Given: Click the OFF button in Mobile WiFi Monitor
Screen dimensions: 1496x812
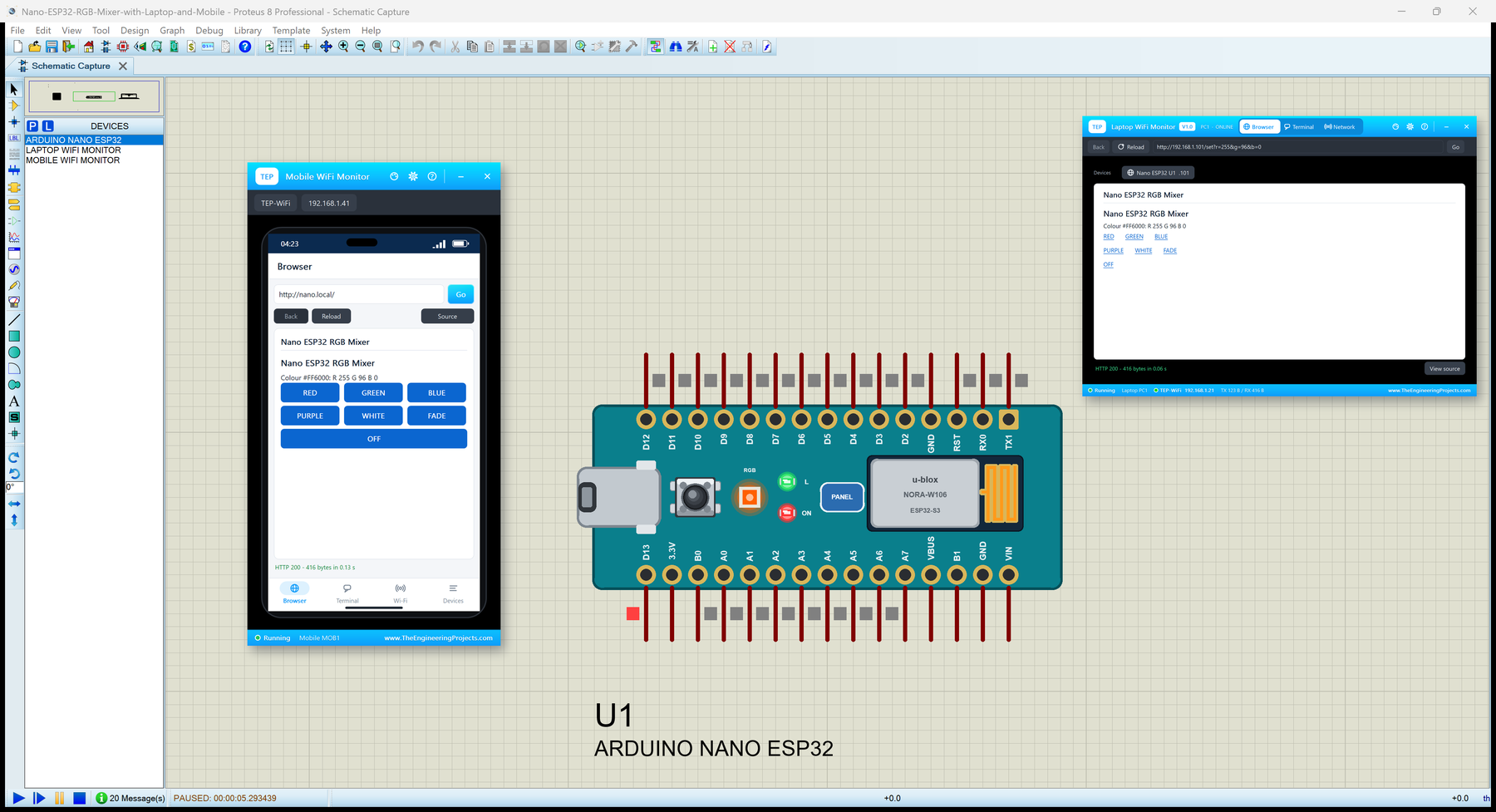Looking at the screenshot, I should 374,439.
